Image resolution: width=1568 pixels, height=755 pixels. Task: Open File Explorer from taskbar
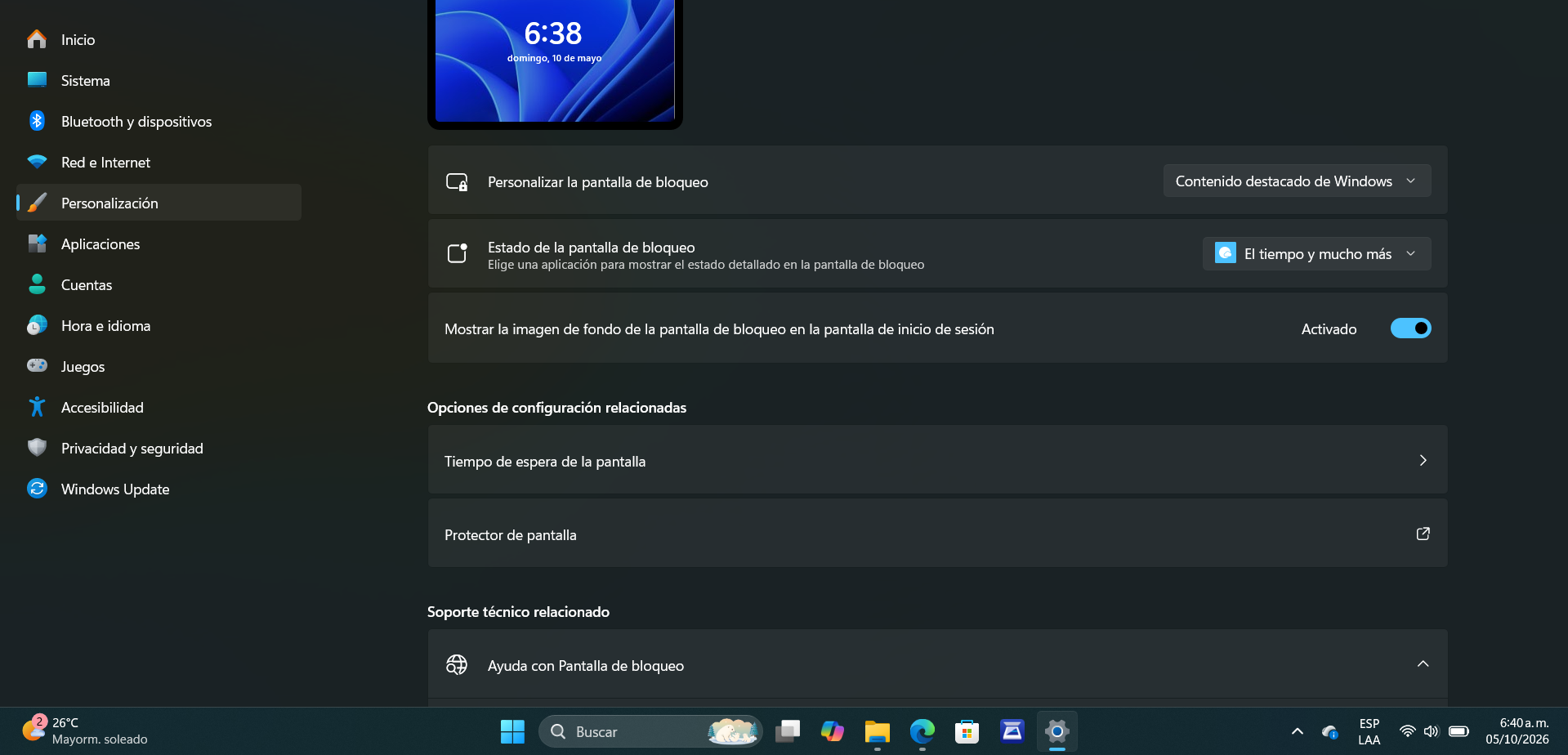878,731
